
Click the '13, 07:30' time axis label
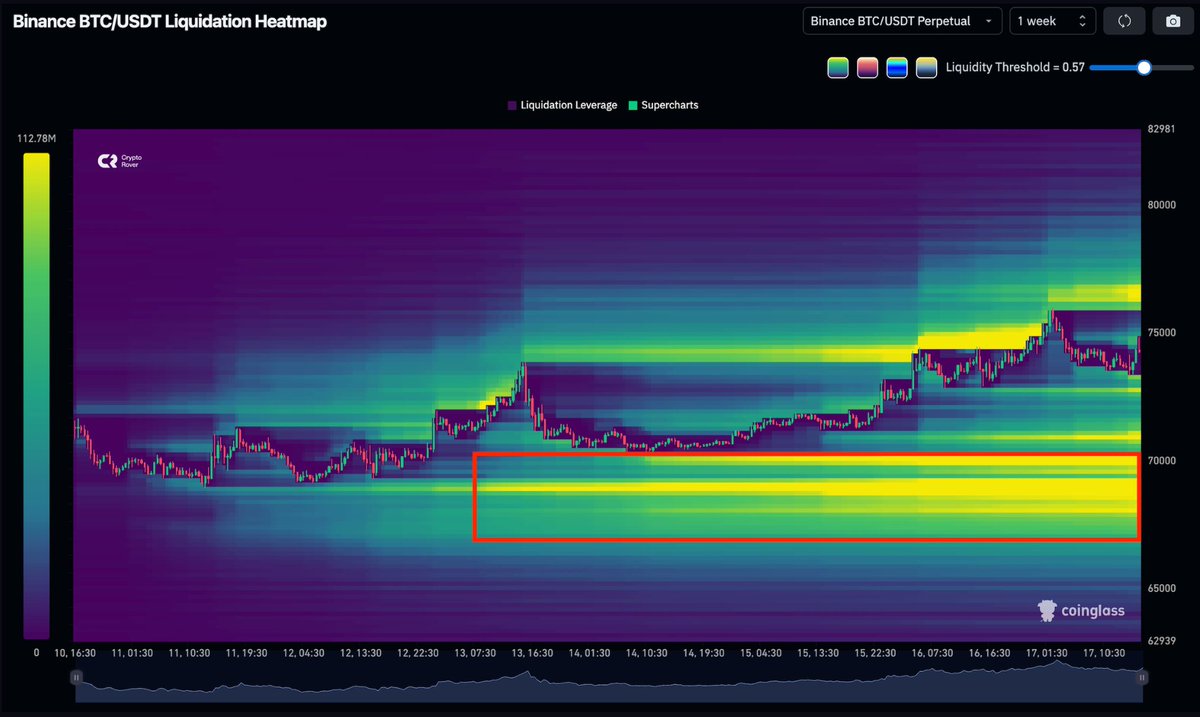point(474,653)
